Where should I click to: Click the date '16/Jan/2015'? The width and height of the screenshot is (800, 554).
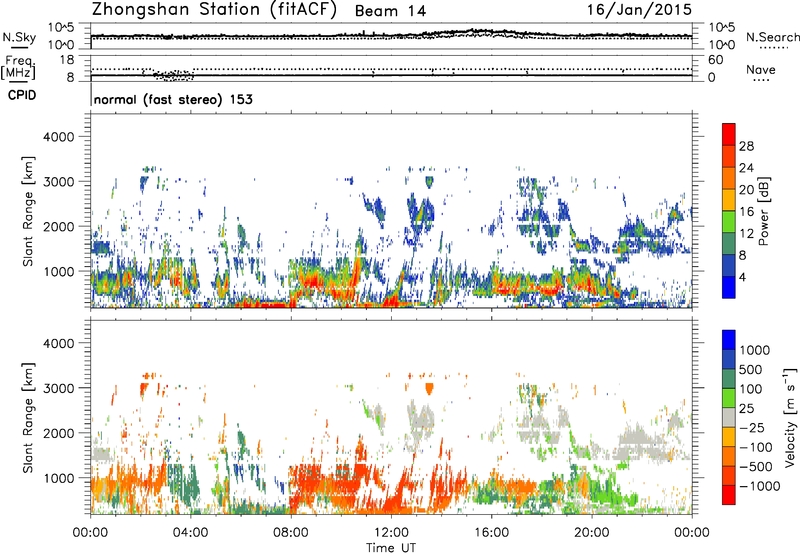click(x=639, y=10)
